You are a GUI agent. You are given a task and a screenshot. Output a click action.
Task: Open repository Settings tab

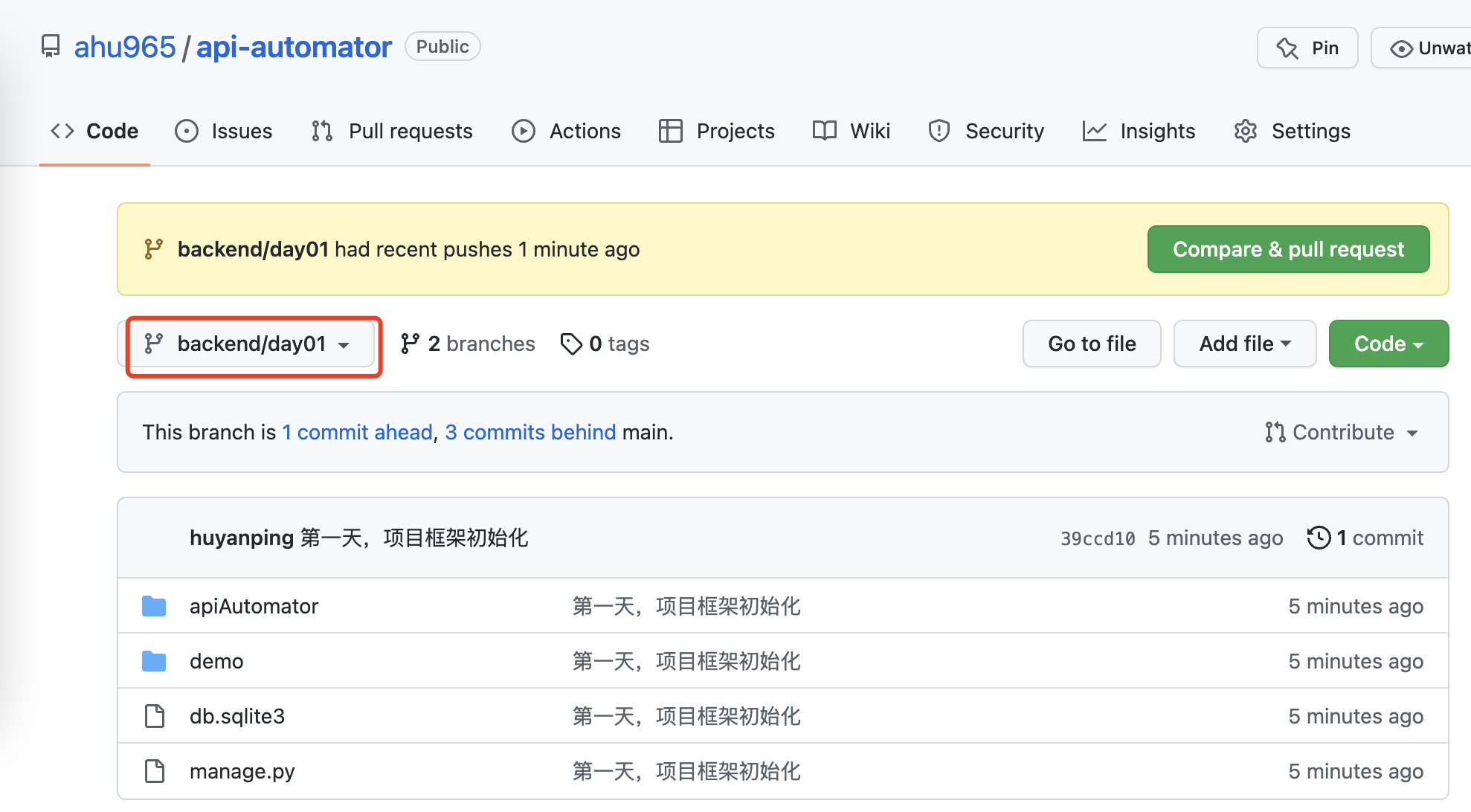[x=1292, y=131]
